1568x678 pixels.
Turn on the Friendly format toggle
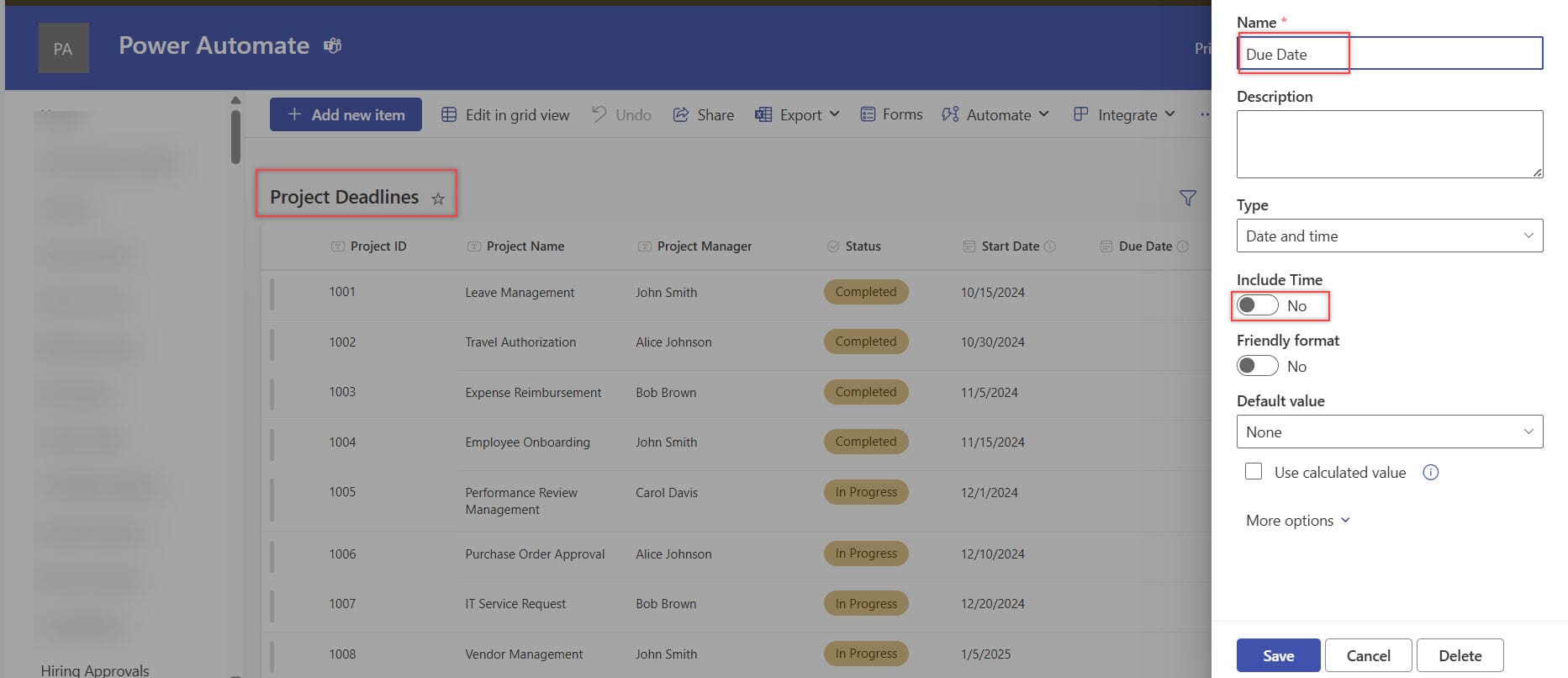pos(1258,366)
